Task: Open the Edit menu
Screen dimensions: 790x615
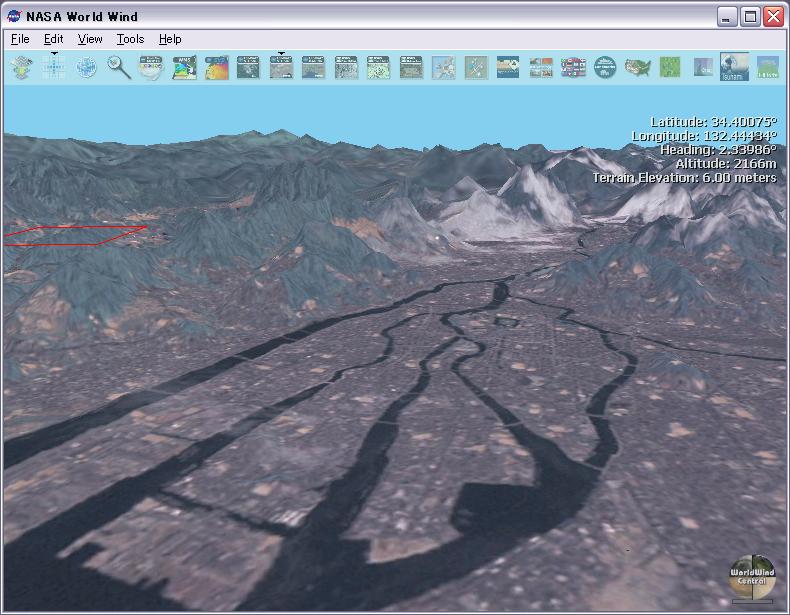Action: [x=53, y=39]
